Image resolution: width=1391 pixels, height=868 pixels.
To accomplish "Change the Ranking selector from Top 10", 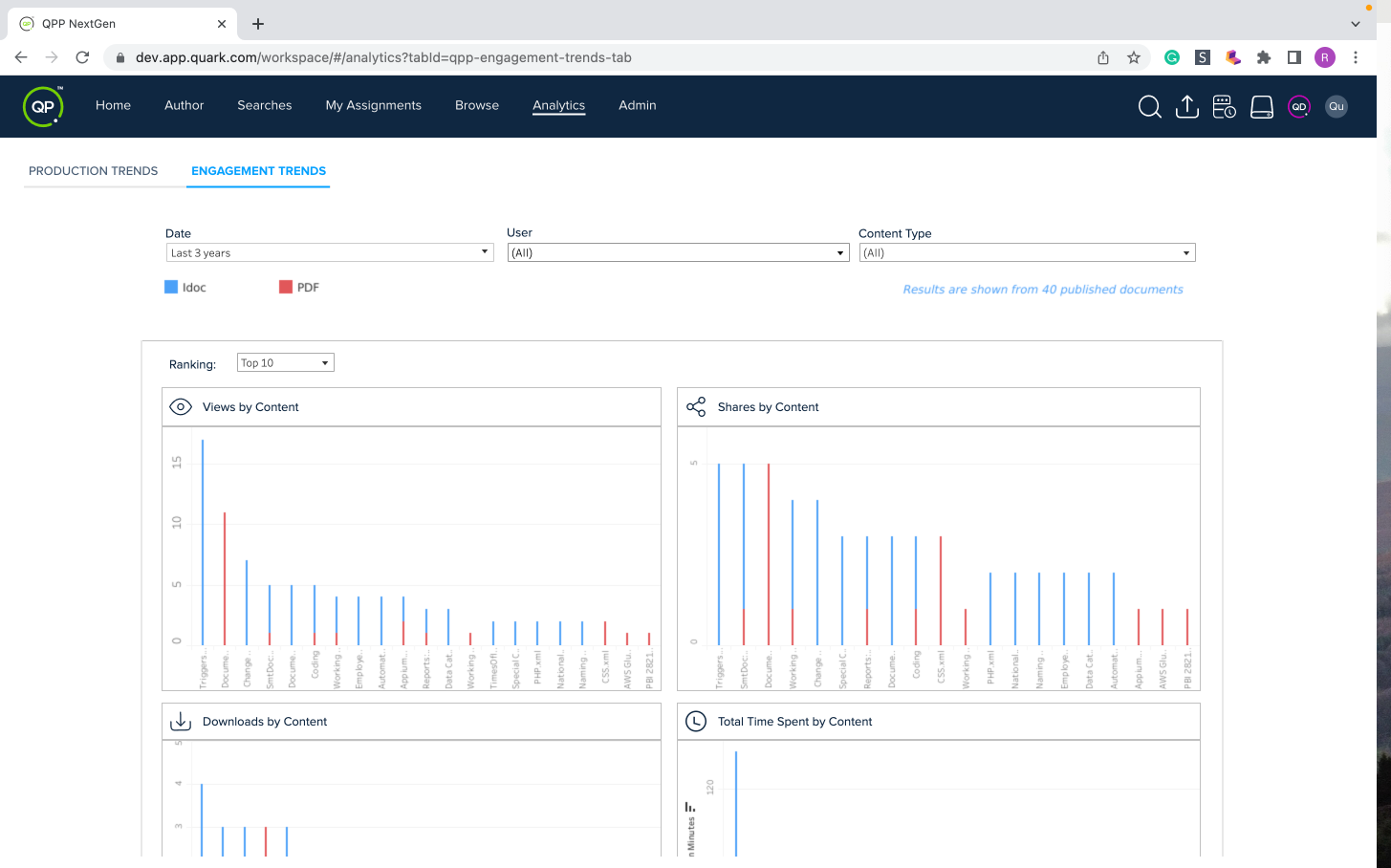I will [x=285, y=362].
